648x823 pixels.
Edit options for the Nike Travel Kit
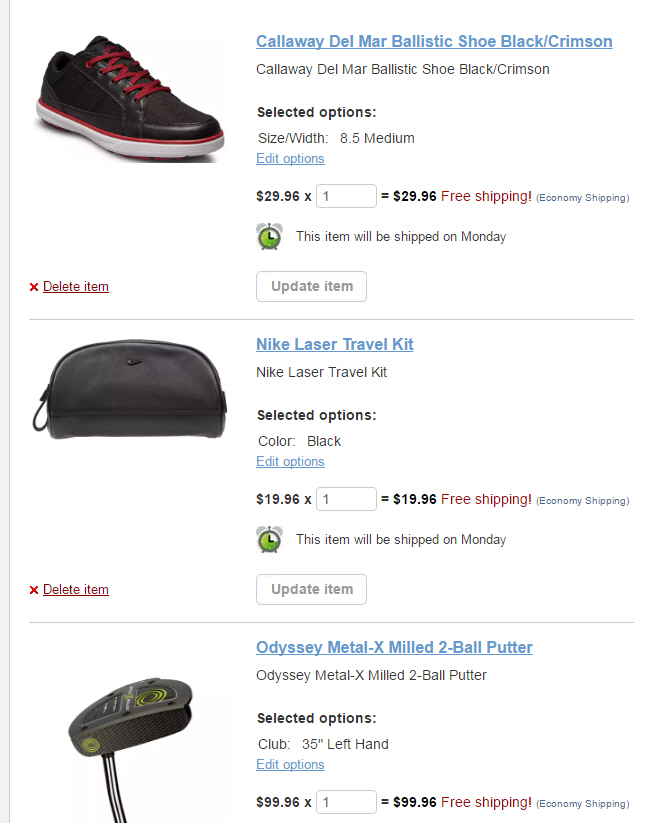point(290,462)
